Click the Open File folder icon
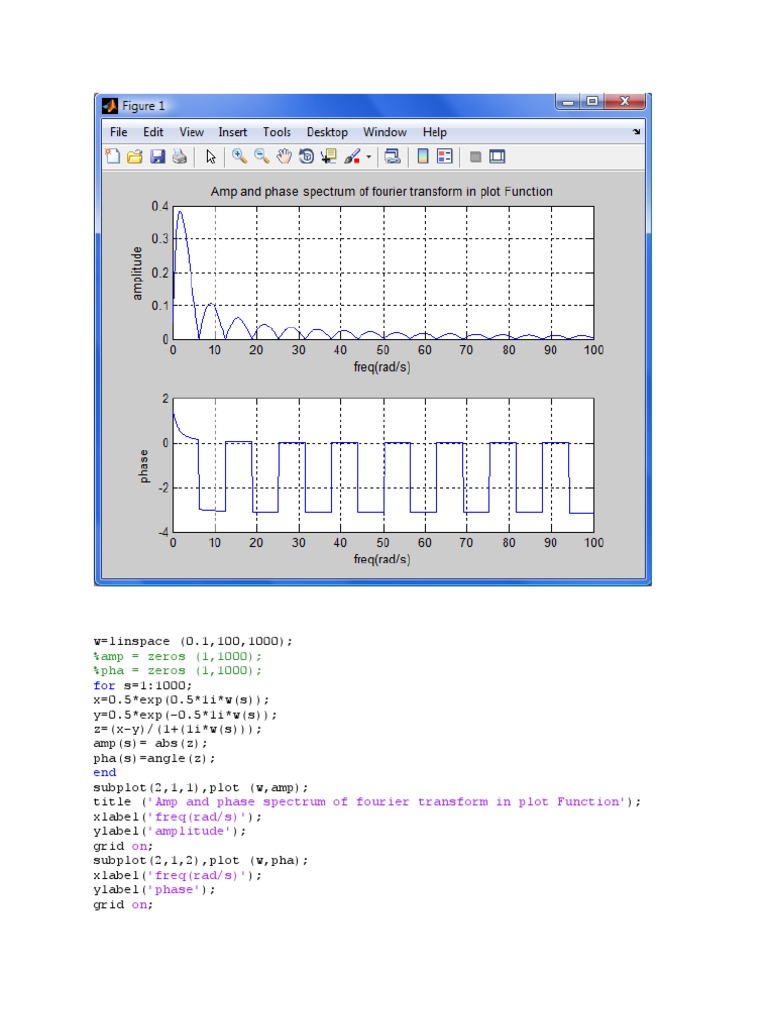The image size is (768, 1024). (134, 156)
